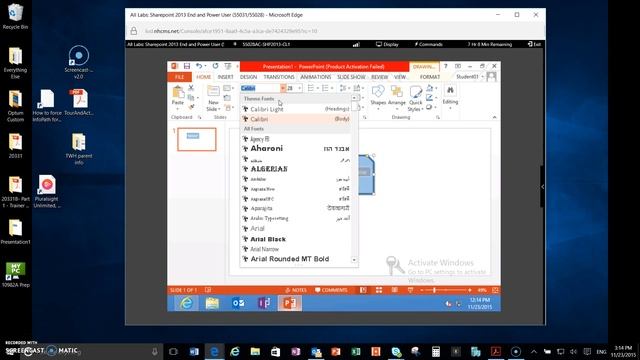Switch to the INSERT tab

point(225,77)
